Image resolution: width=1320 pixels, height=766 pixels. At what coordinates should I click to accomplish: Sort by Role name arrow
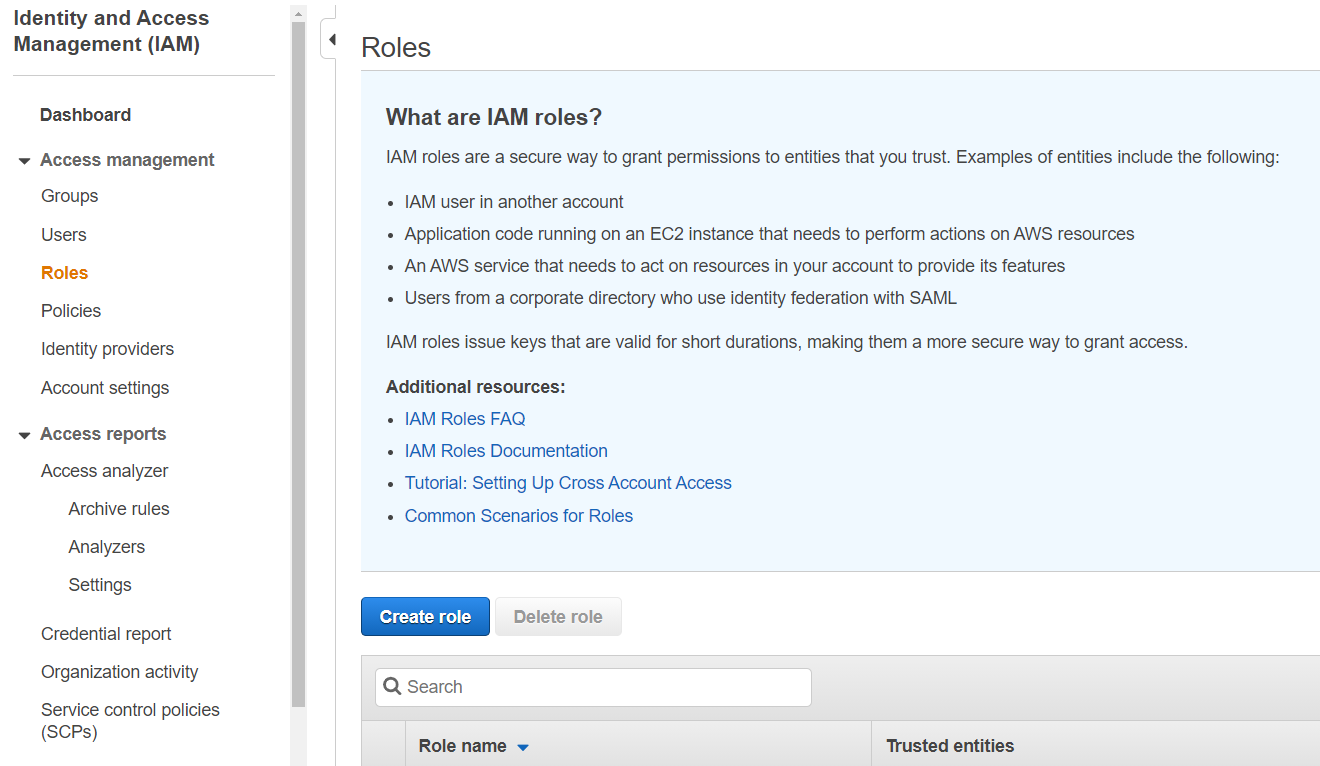tap(522, 747)
